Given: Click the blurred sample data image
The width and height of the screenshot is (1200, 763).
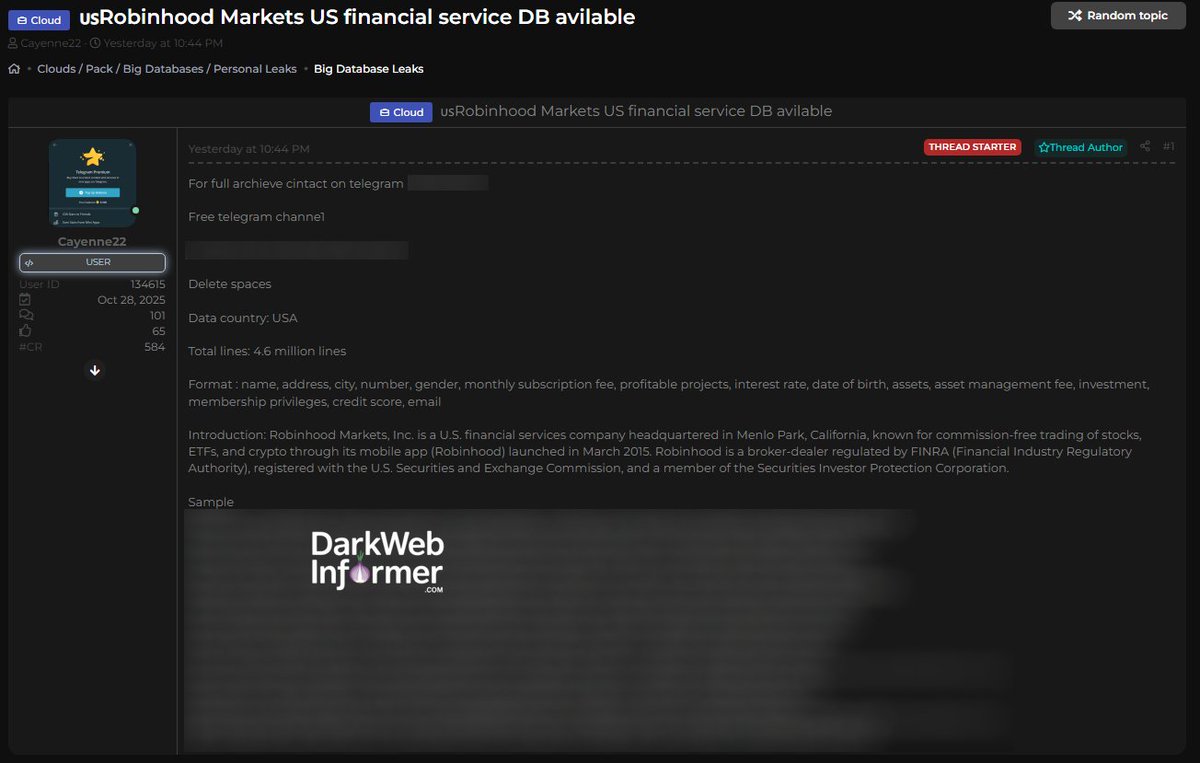Looking at the screenshot, I should point(600,630).
